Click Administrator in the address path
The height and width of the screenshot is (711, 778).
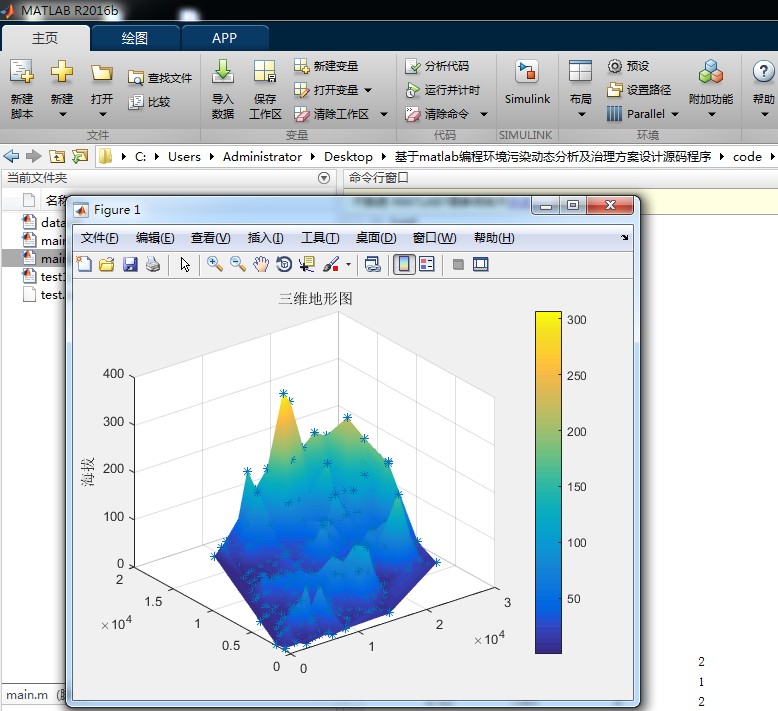262,157
